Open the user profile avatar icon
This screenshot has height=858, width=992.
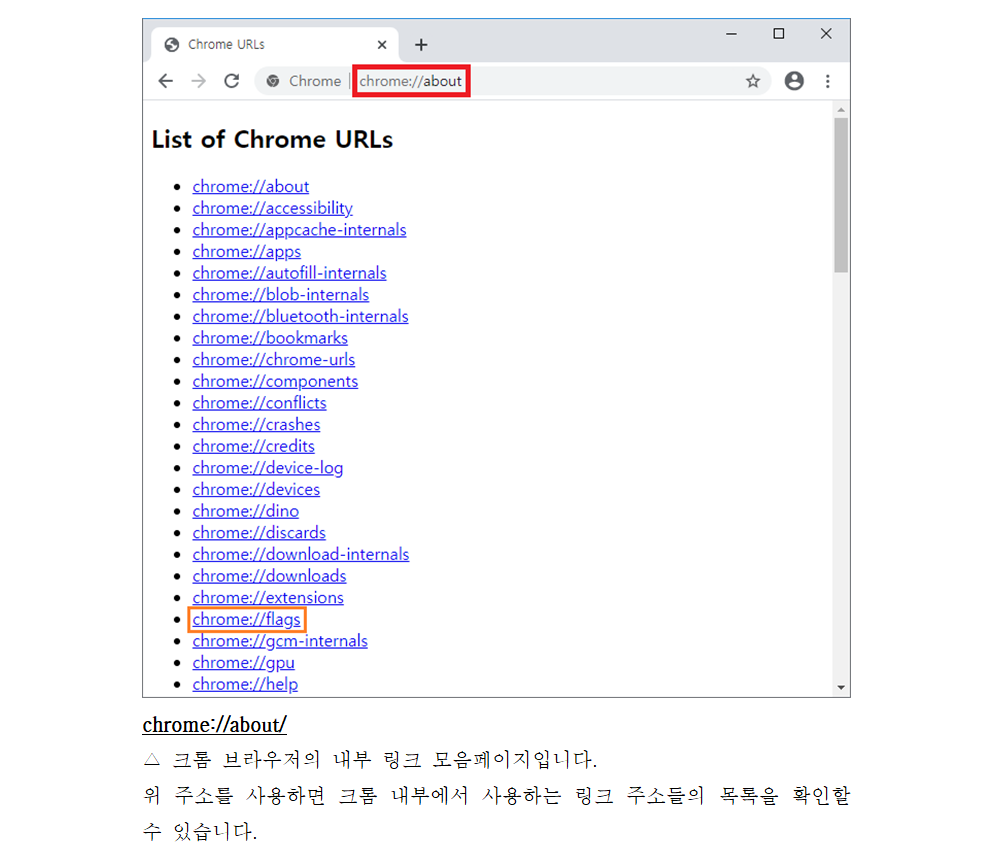794,81
